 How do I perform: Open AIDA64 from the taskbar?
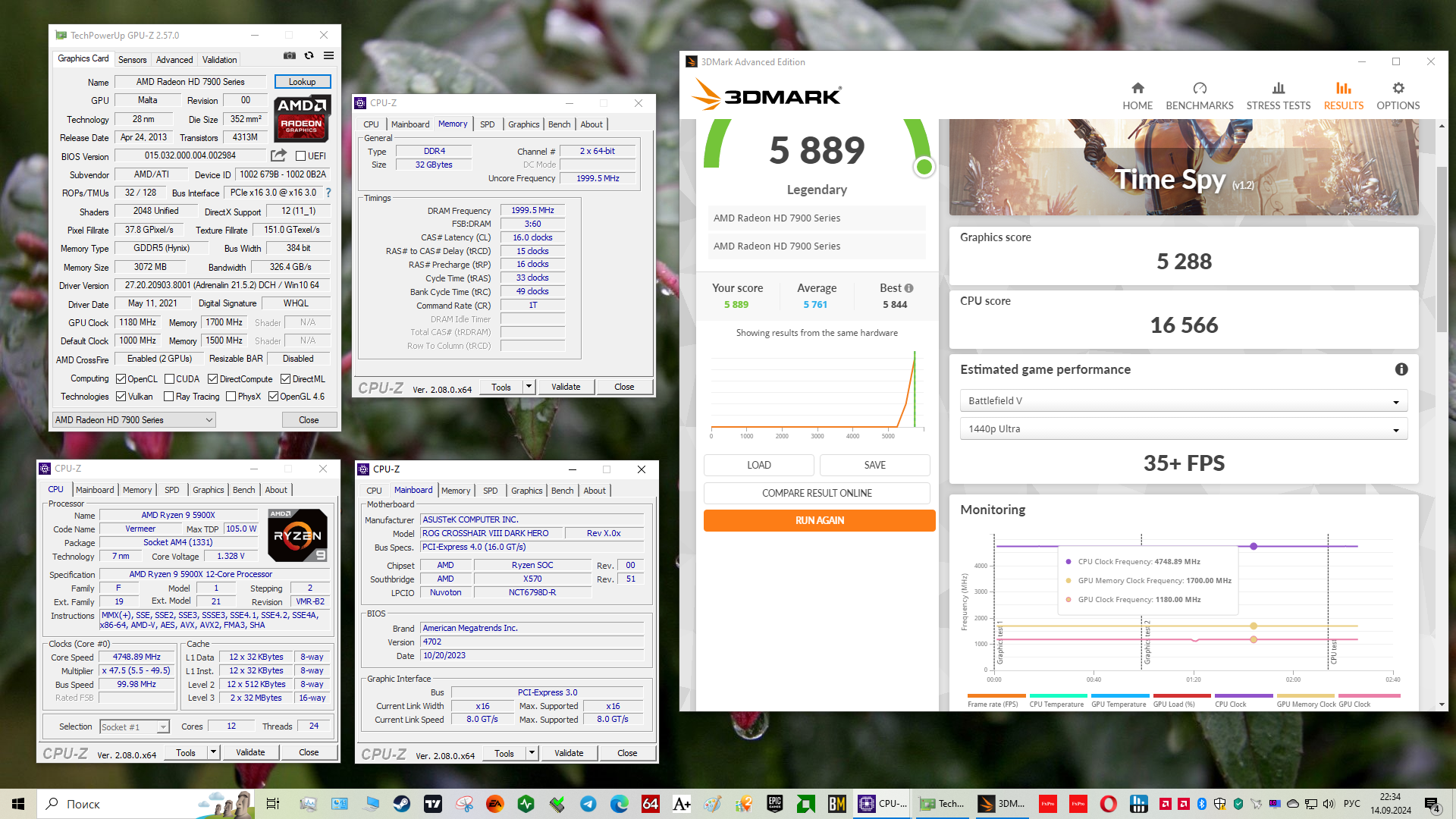tap(650, 804)
